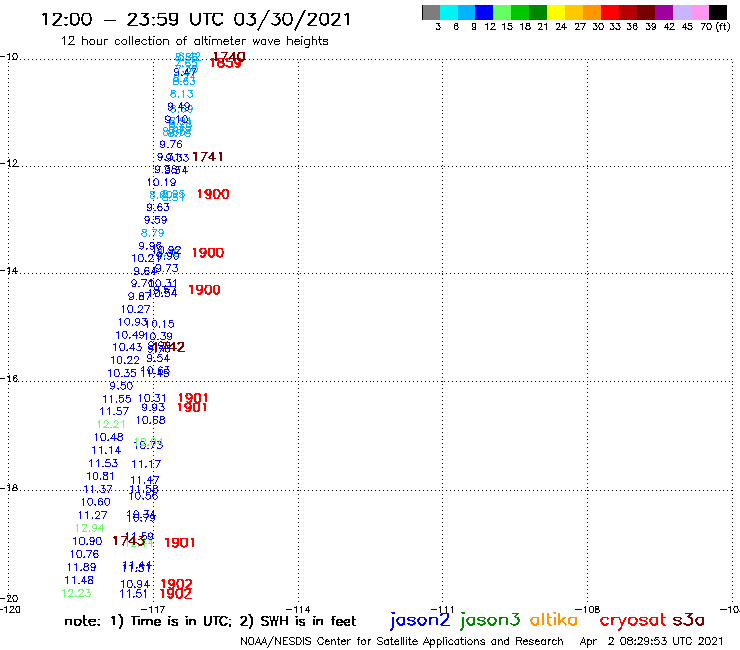This screenshot has width=740, height=650.
Task: Select the 'jason2' satellite legend label
Action: coord(420,620)
